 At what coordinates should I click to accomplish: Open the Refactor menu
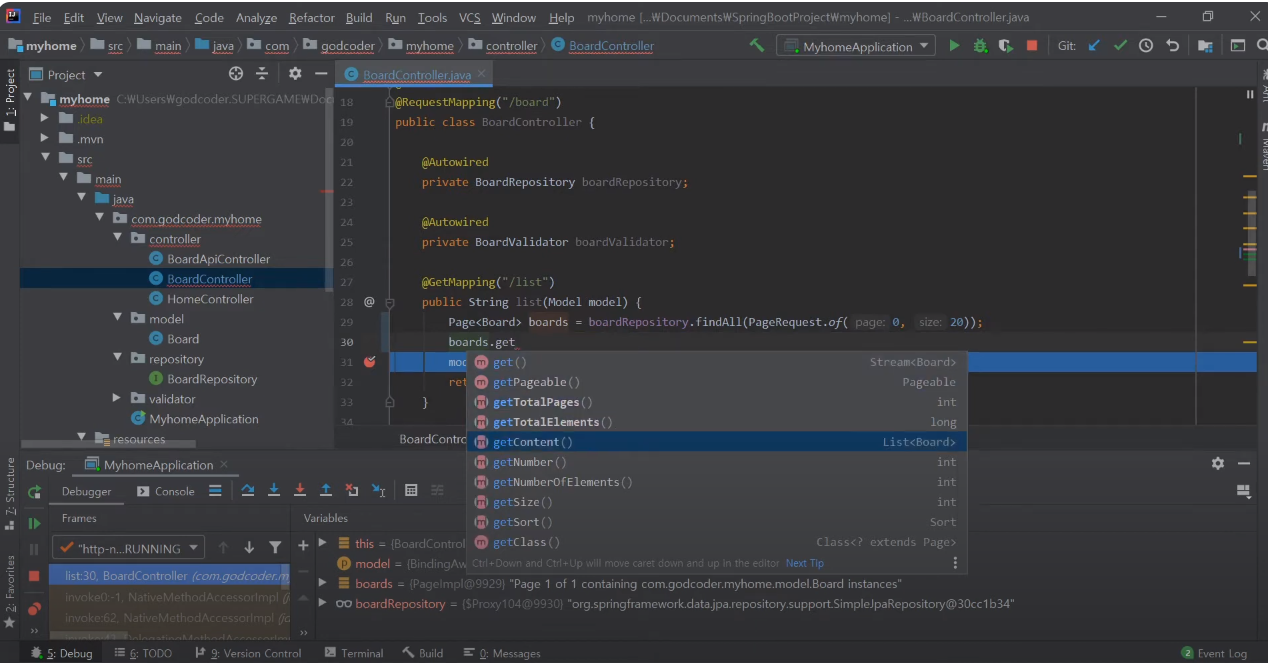point(312,18)
